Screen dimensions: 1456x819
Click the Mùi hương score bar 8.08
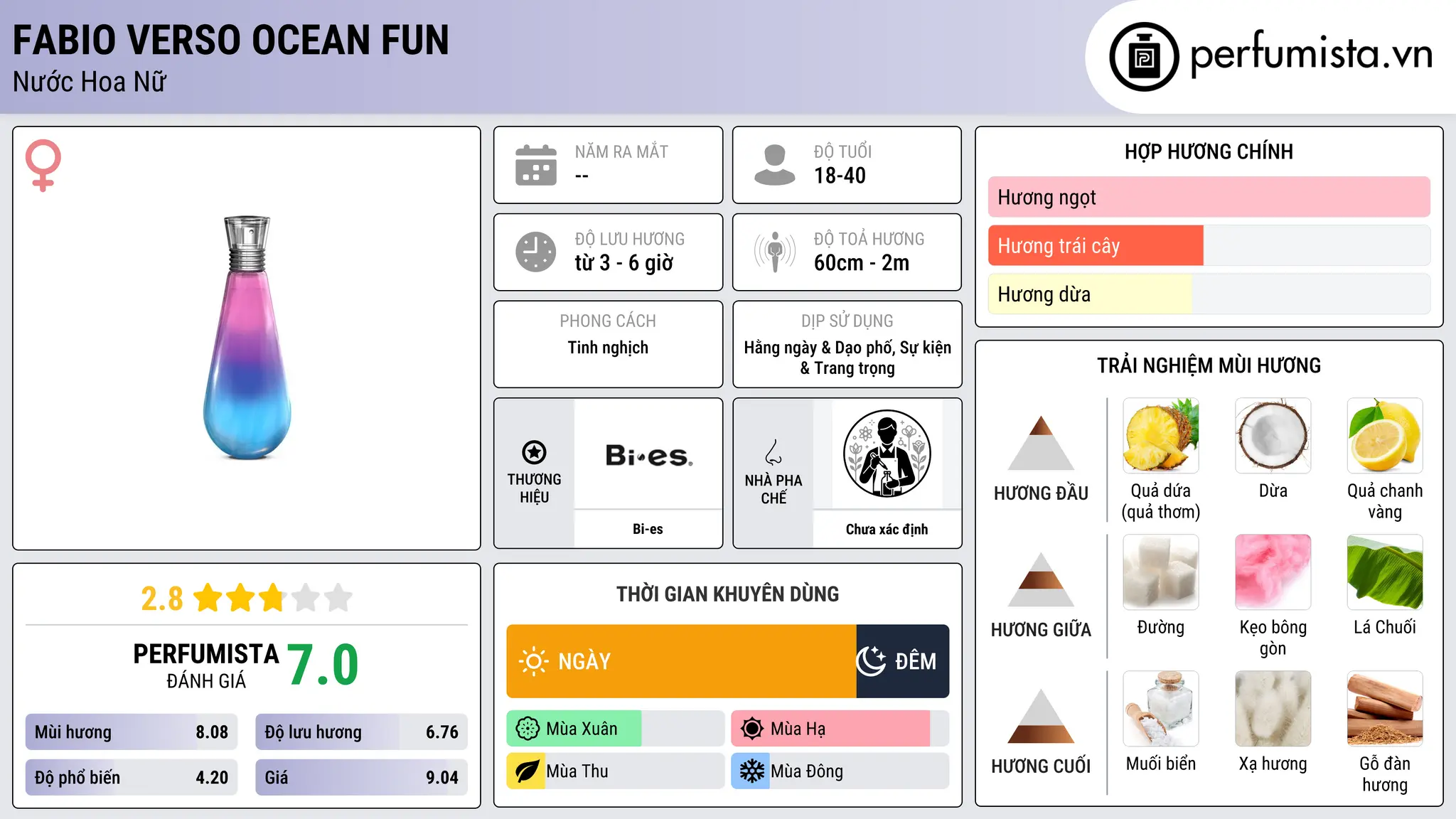(132, 732)
